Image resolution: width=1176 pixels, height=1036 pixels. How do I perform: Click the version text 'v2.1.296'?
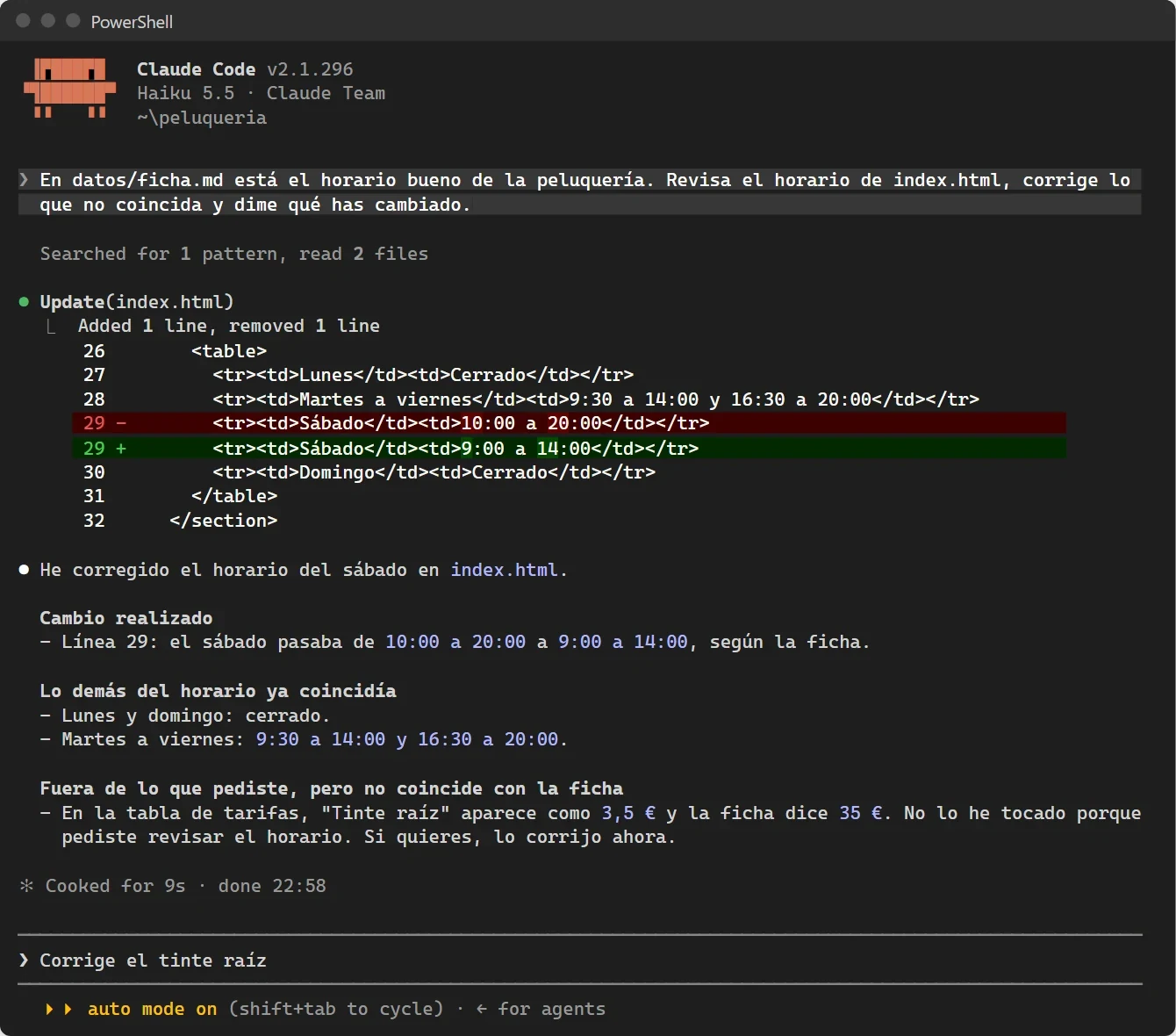(310, 69)
